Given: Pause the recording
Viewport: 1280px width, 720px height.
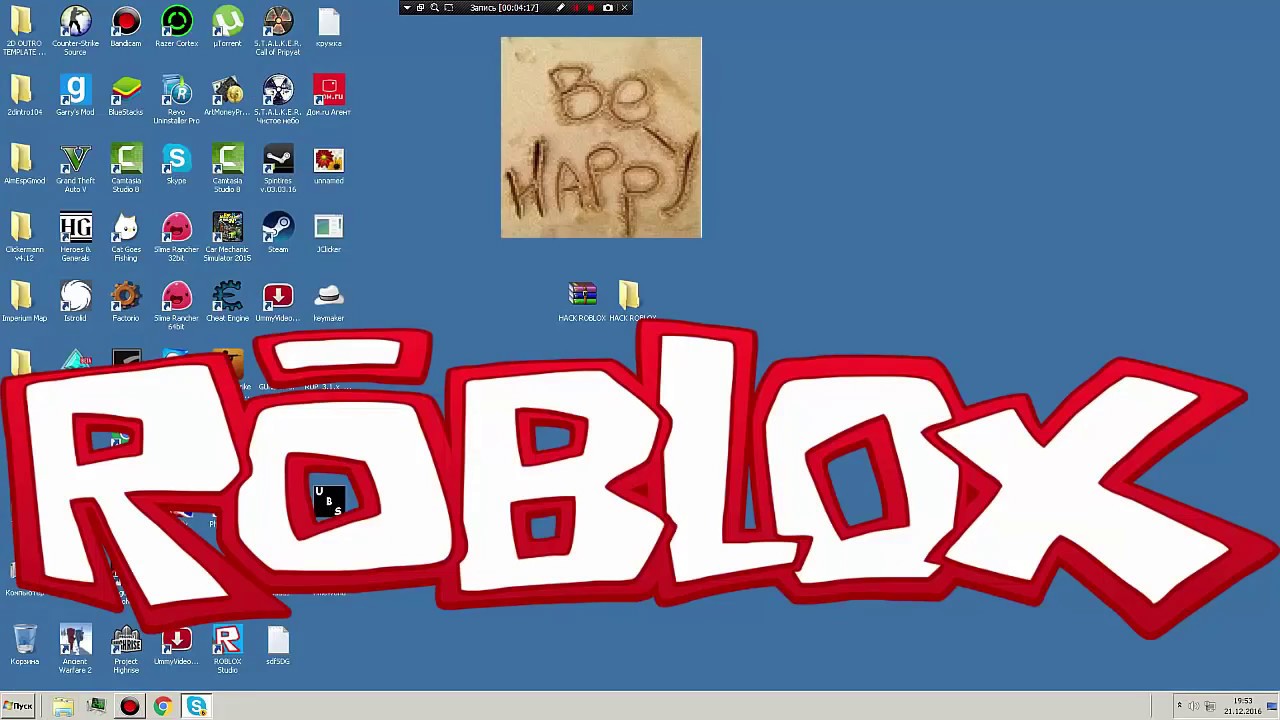Looking at the screenshot, I should pyautogui.click(x=576, y=8).
